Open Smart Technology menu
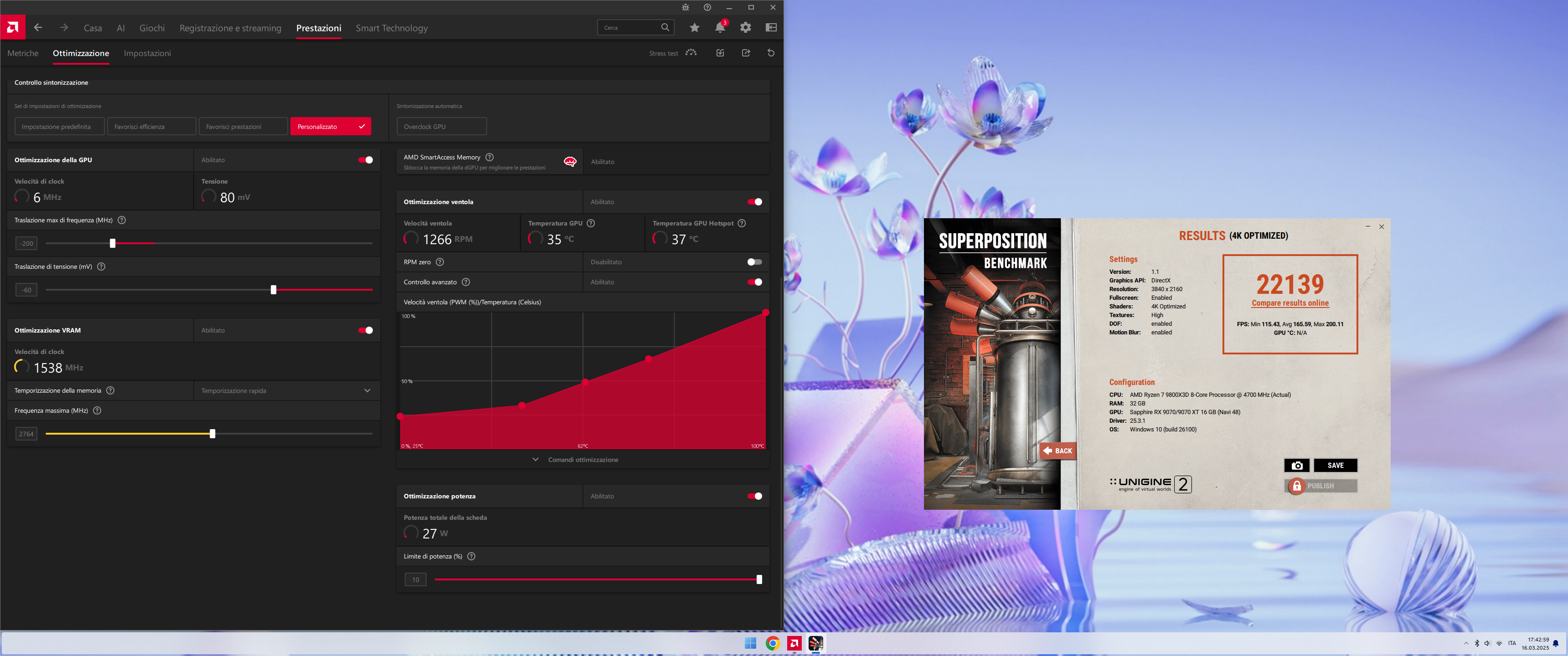This screenshot has height=656, width=1568. [x=392, y=28]
